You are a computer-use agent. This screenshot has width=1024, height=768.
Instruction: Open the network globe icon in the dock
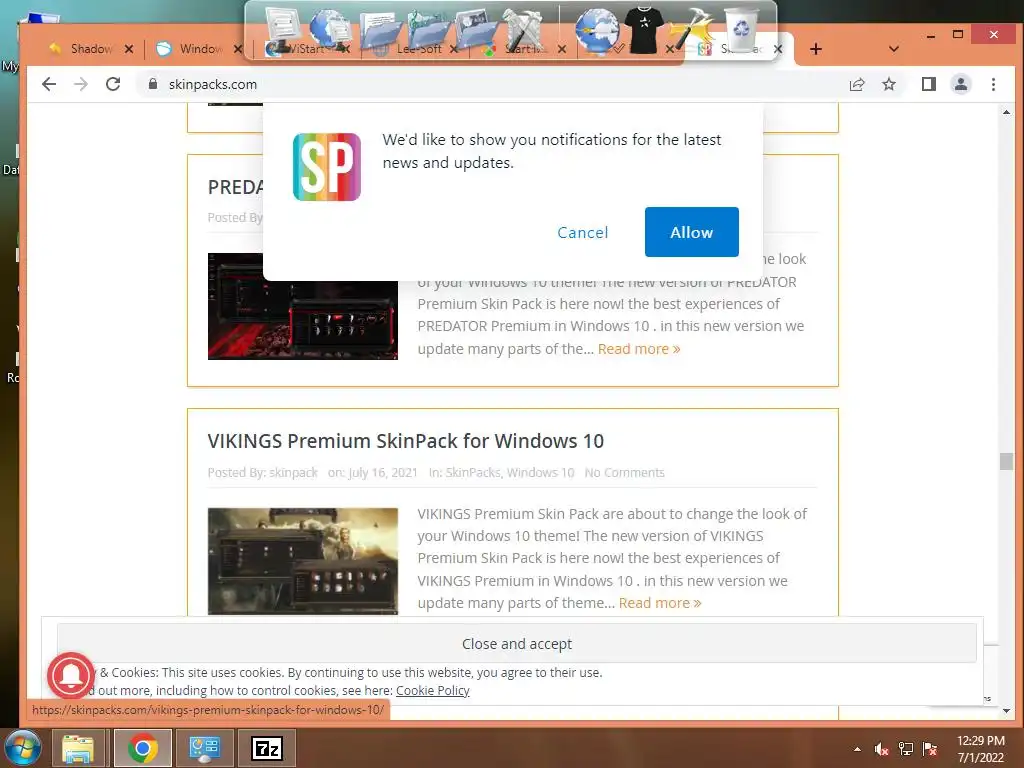pos(330,29)
